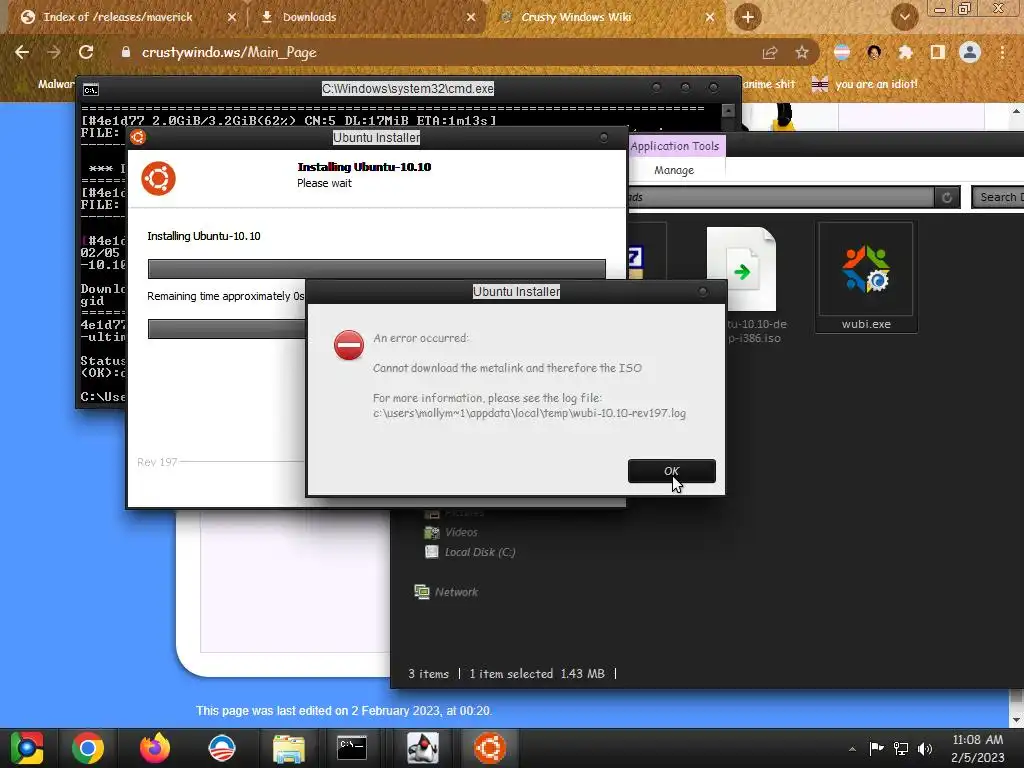Click the '3 items' status bar text

coord(428,673)
